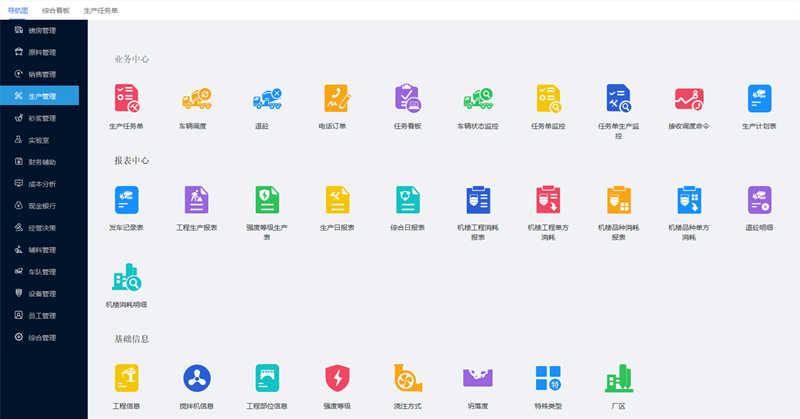This screenshot has width=800, height=419.
Task: Expand the 实验室 sidebar section
Action: pos(40,140)
